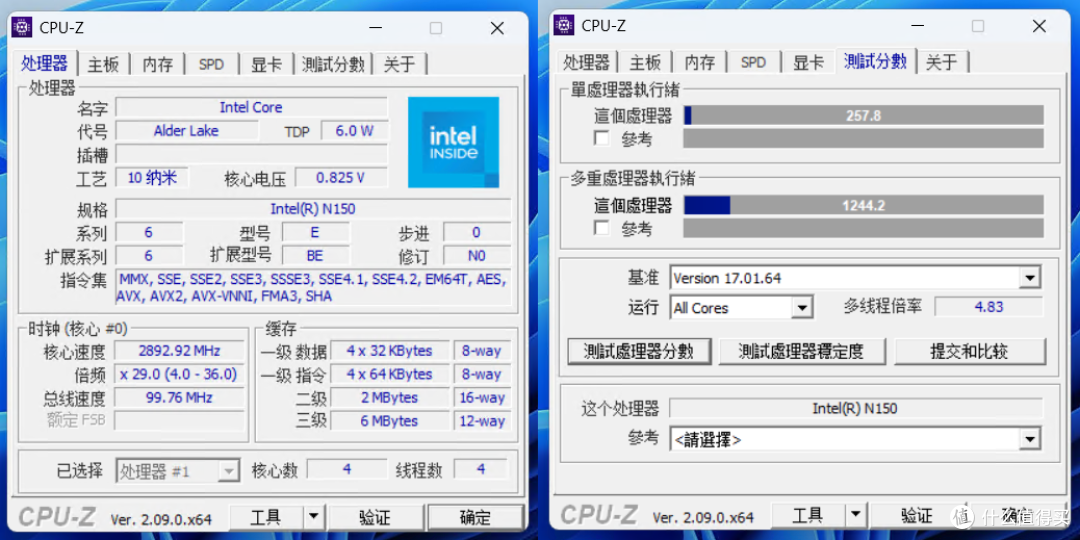Click the 修订 value N0
The width and height of the screenshot is (1080, 540).
tap(477, 256)
